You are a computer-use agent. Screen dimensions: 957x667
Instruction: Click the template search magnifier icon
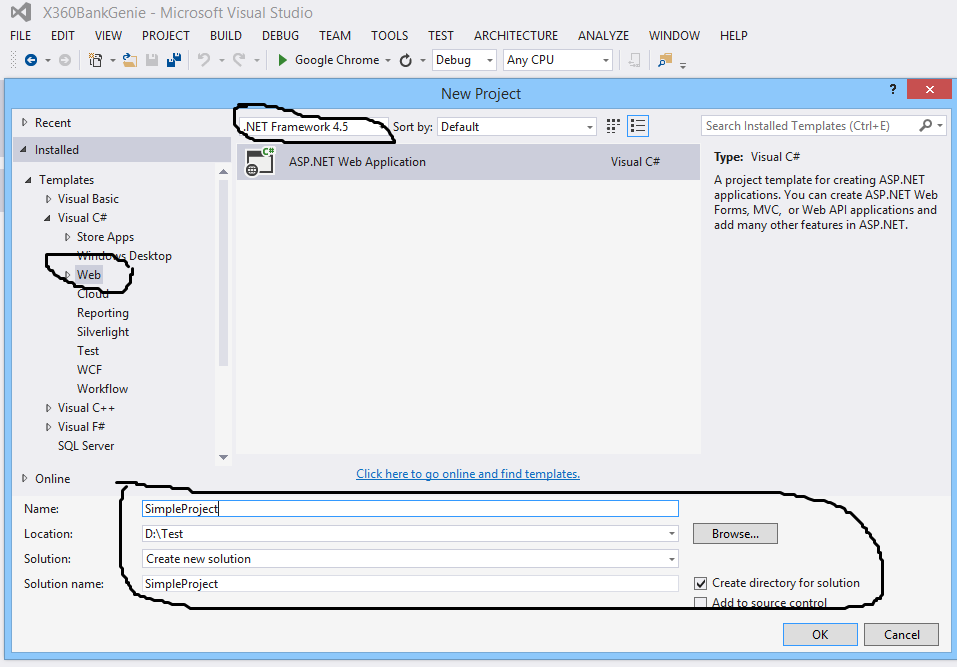point(928,125)
